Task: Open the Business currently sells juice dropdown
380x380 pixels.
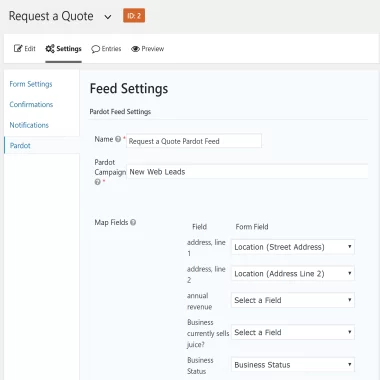Action: [293, 332]
